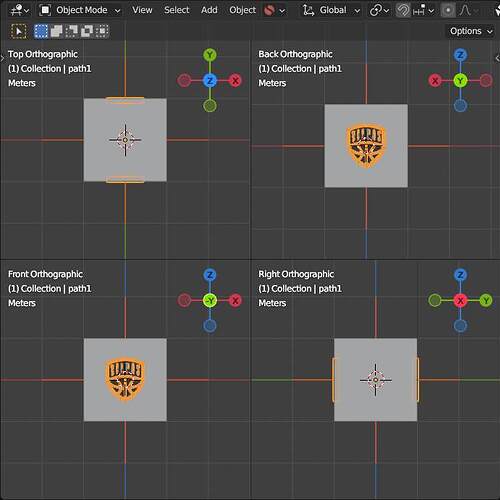500x500 pixels.
Task: Click the Y center in Back view gizmo
Action: [460, 80]
